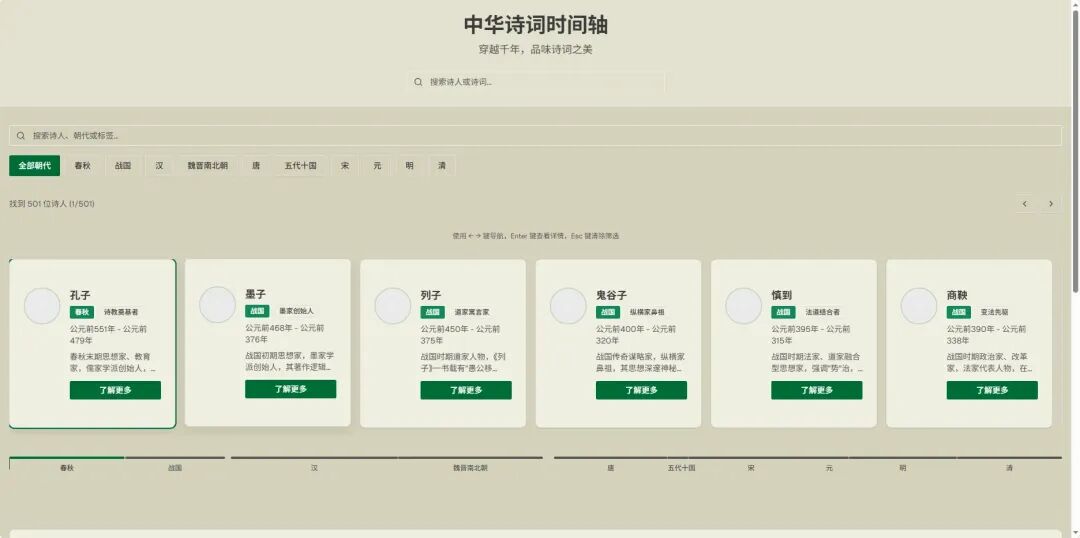
Task: Go to next poet with the right chevron
Action: (1050, 204)
